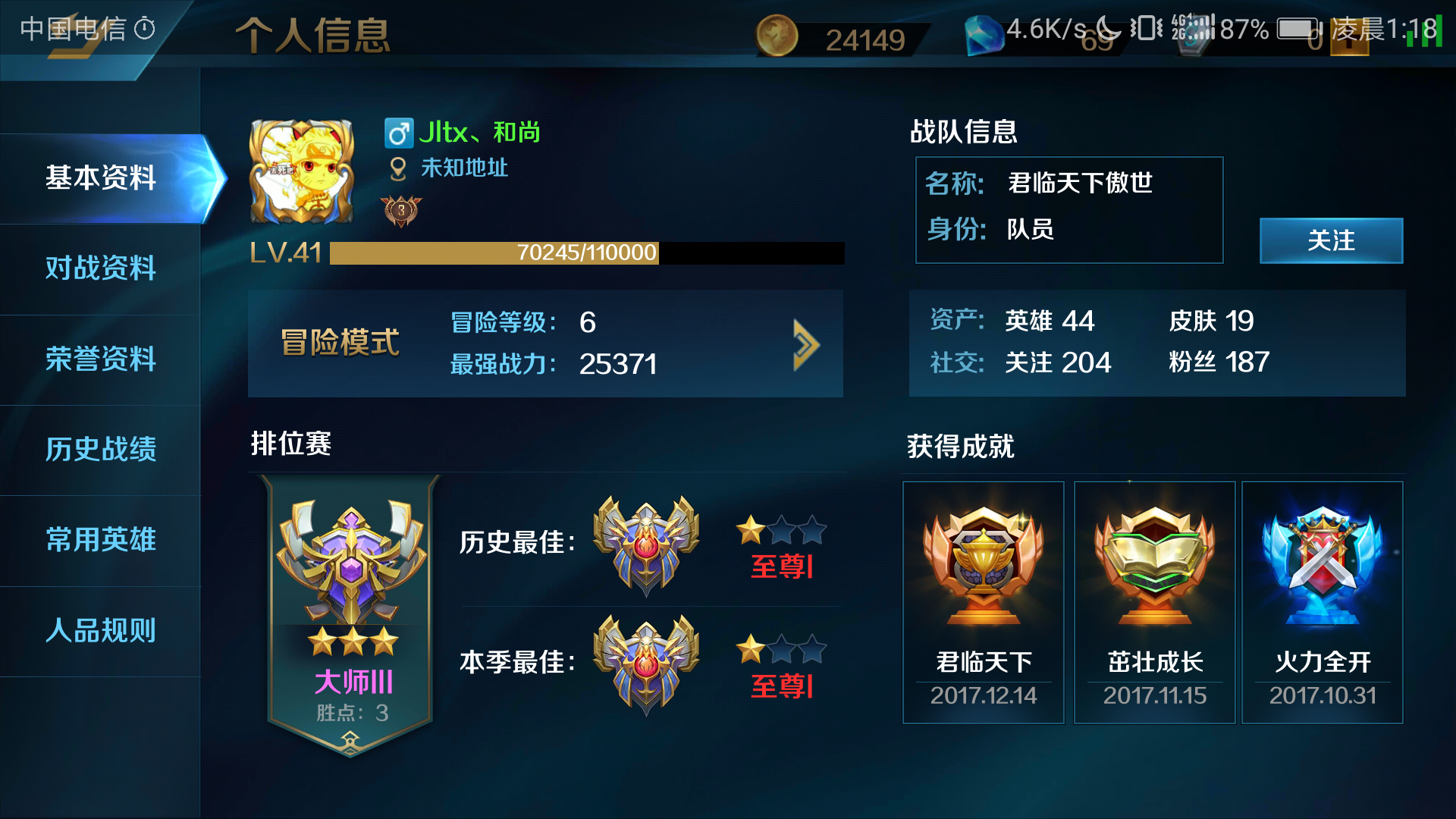The image size is (1456, 819).
Task: Click the 关注 follow button
Action: (x=1331, y=240)
